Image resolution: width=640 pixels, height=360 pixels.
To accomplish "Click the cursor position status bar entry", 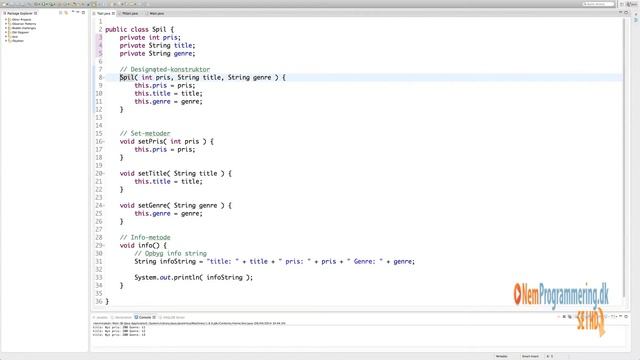I will coord(550,356).
